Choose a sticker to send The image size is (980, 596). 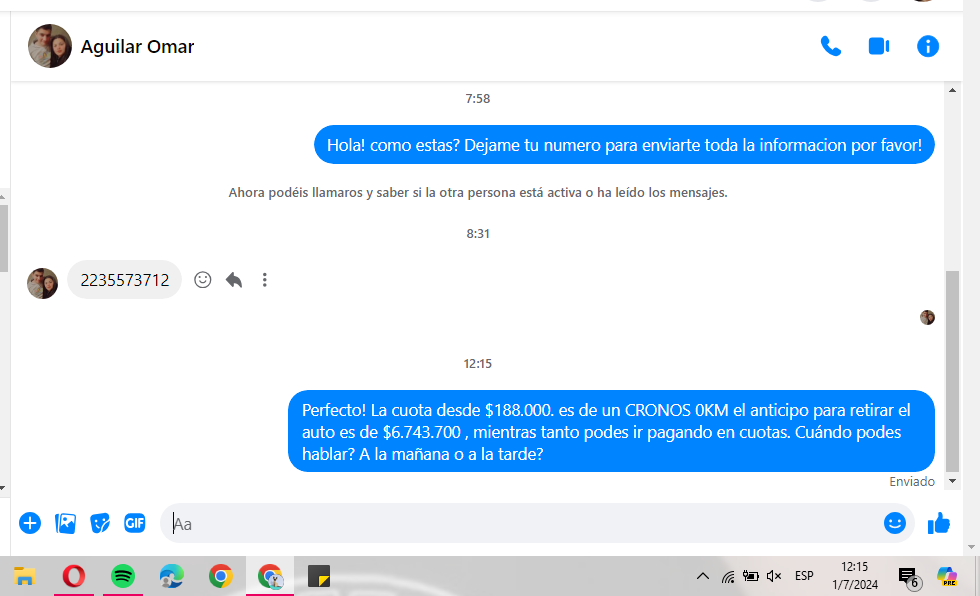pyautogui.click(x=100, y=523)
